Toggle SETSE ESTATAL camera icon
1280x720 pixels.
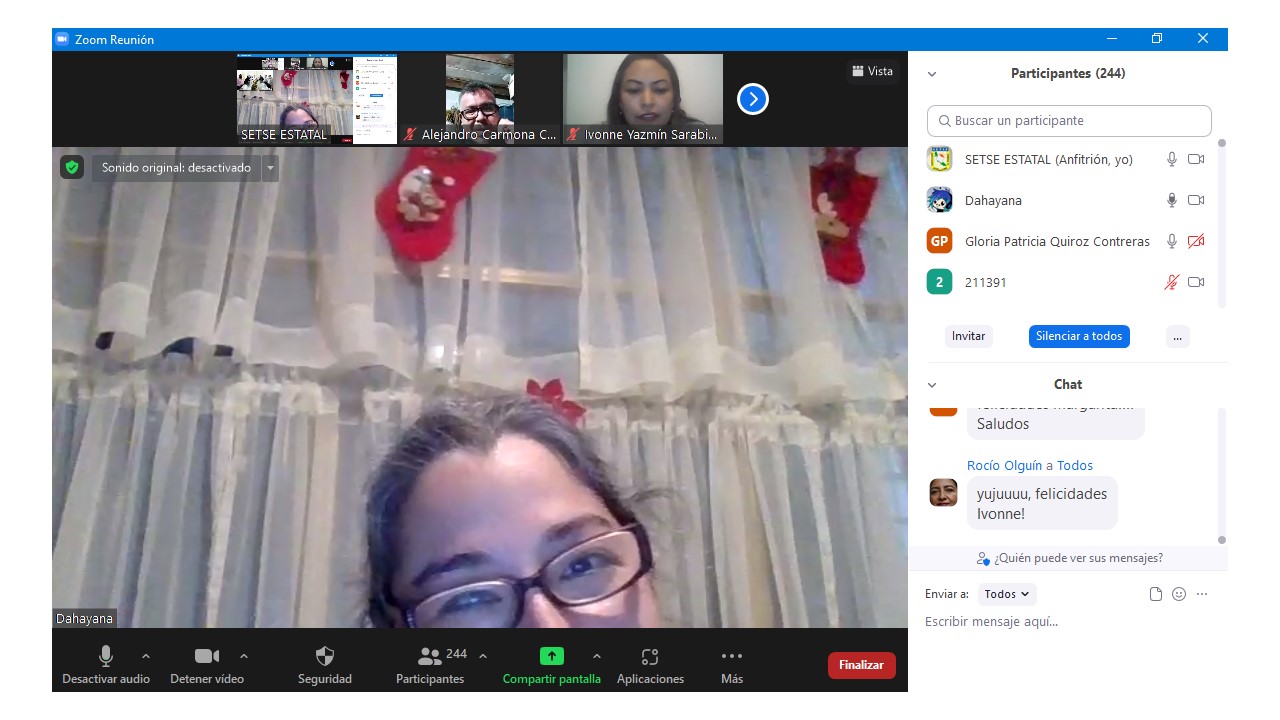(x=1196, y=159)
